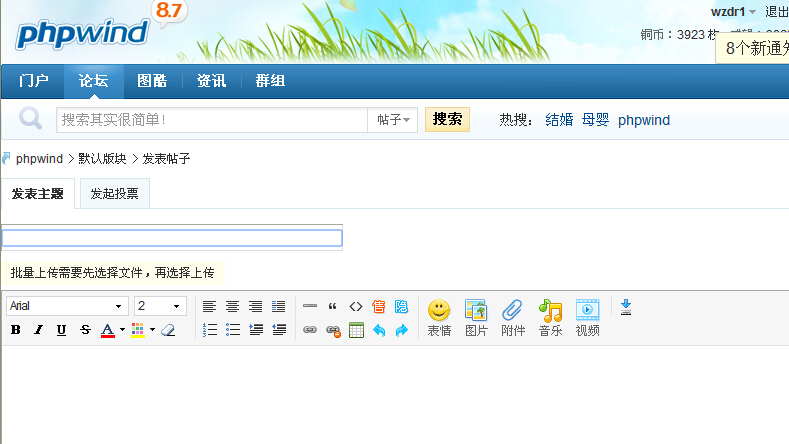Click the undo arrow icon
Viewport: 789px width, 444px height.
click(x=379, y=330)
